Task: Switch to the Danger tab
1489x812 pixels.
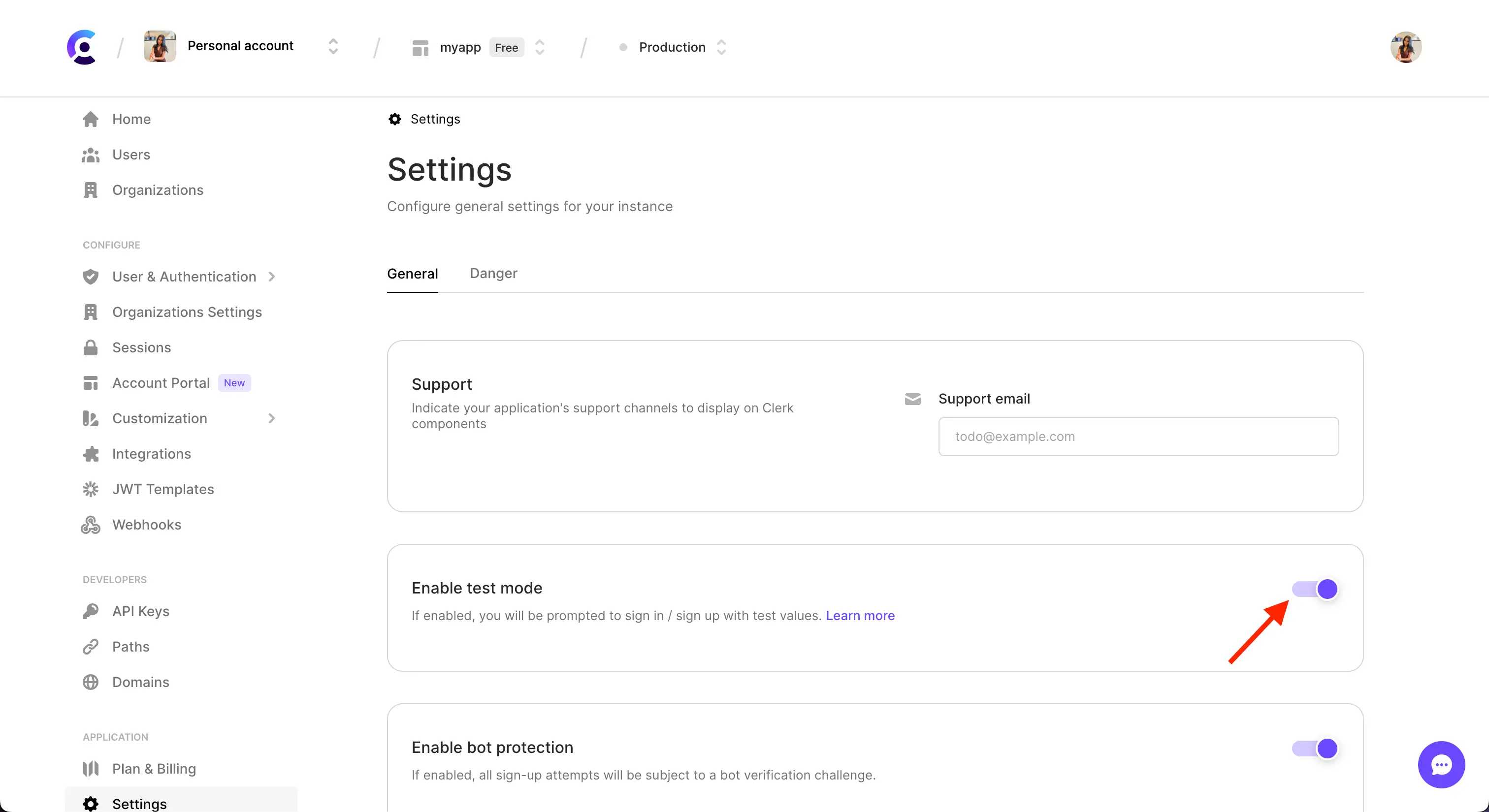Action: tap(493, 273)
